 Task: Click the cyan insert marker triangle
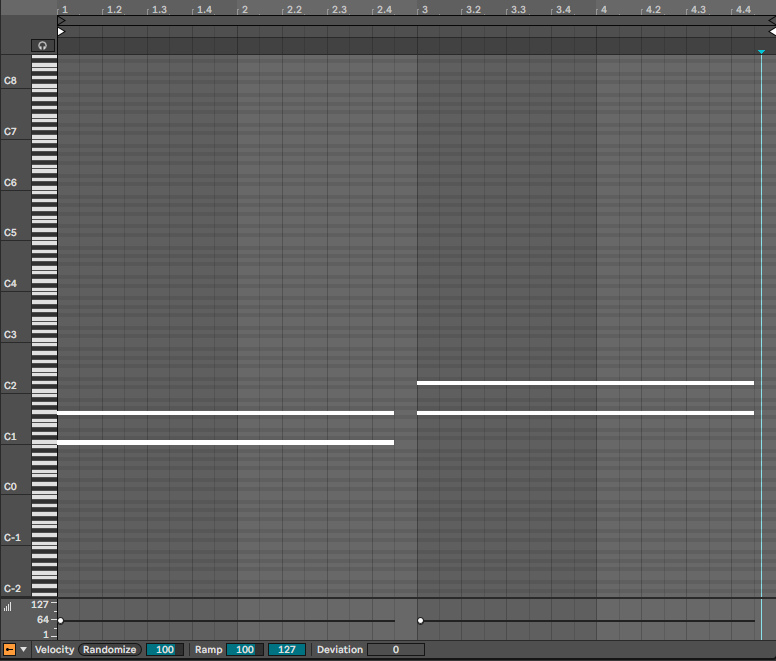click(x=761, y=51)
